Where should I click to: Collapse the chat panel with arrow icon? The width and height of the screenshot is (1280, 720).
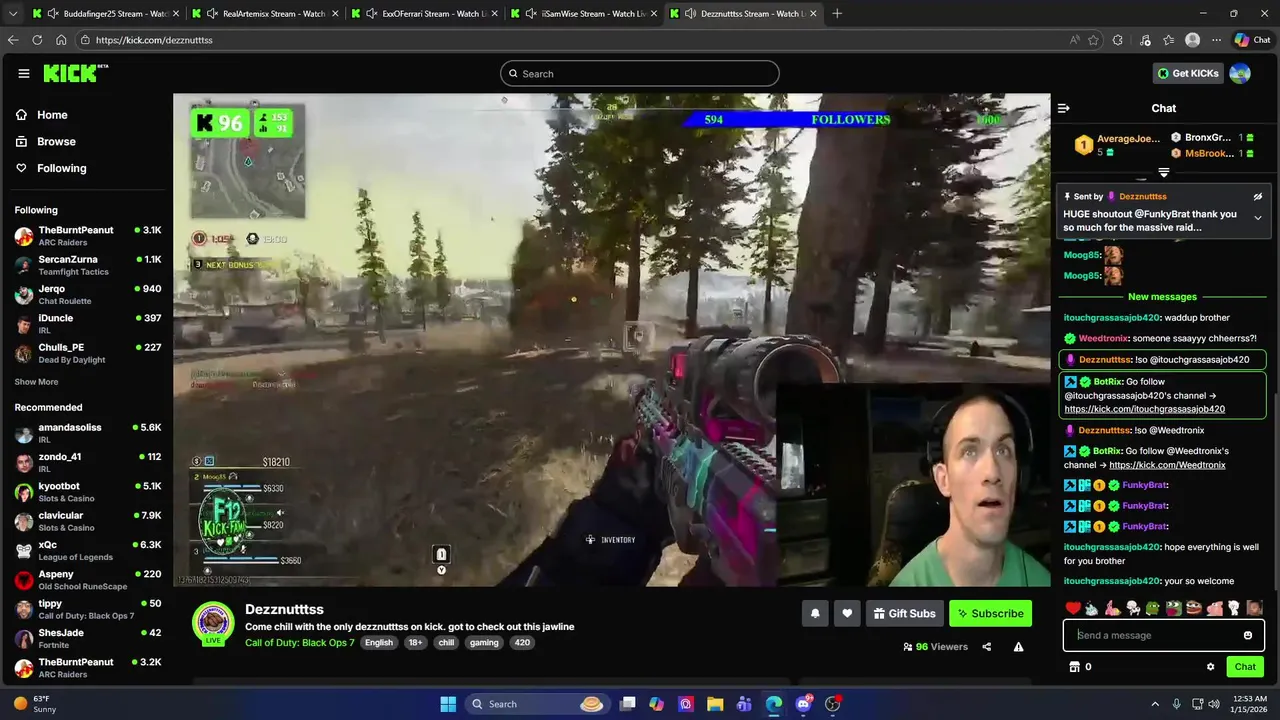(1064, 108)
